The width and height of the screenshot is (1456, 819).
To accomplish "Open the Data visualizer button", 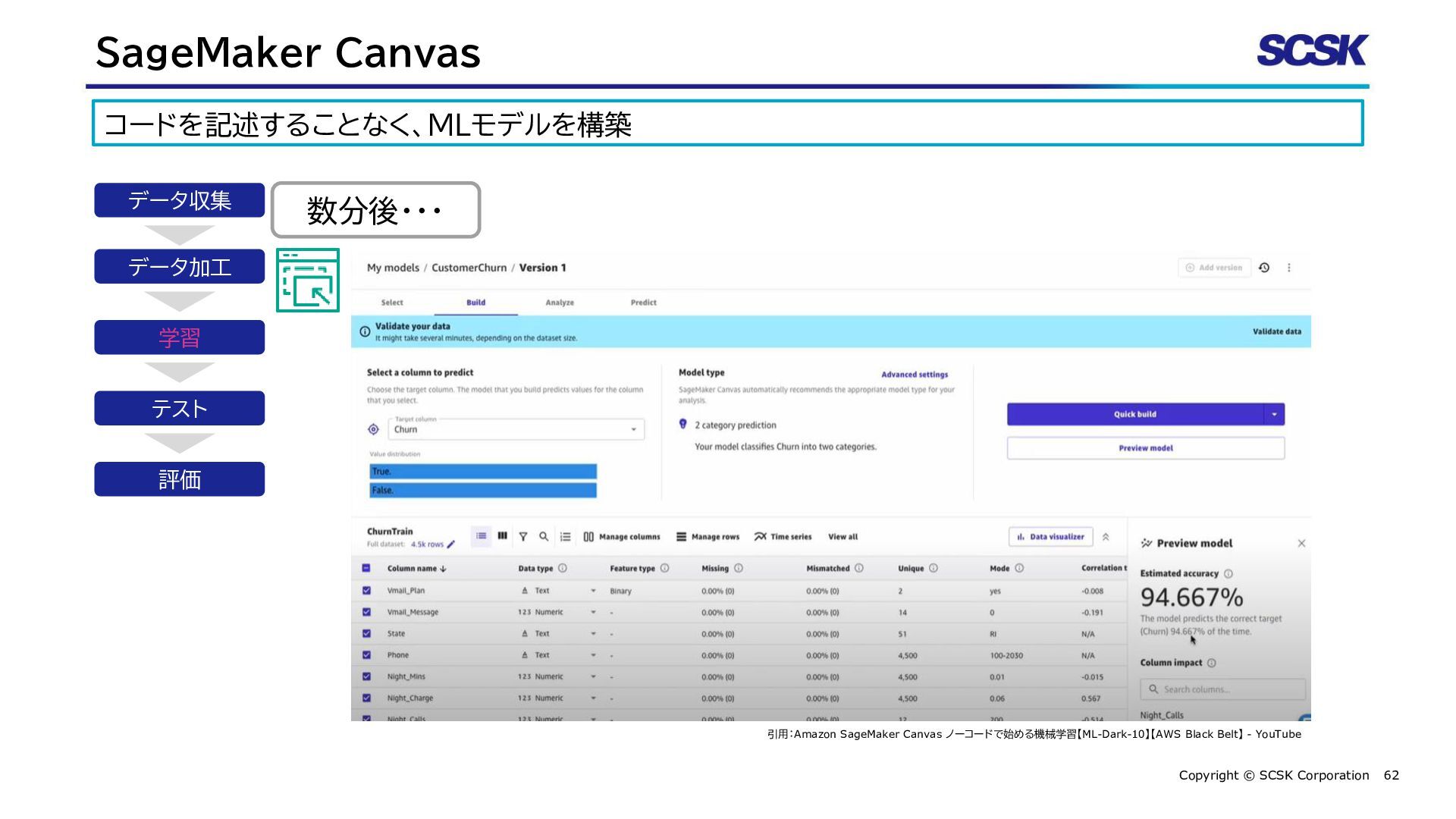I will pyautogui.click(x=1050, y=537).
